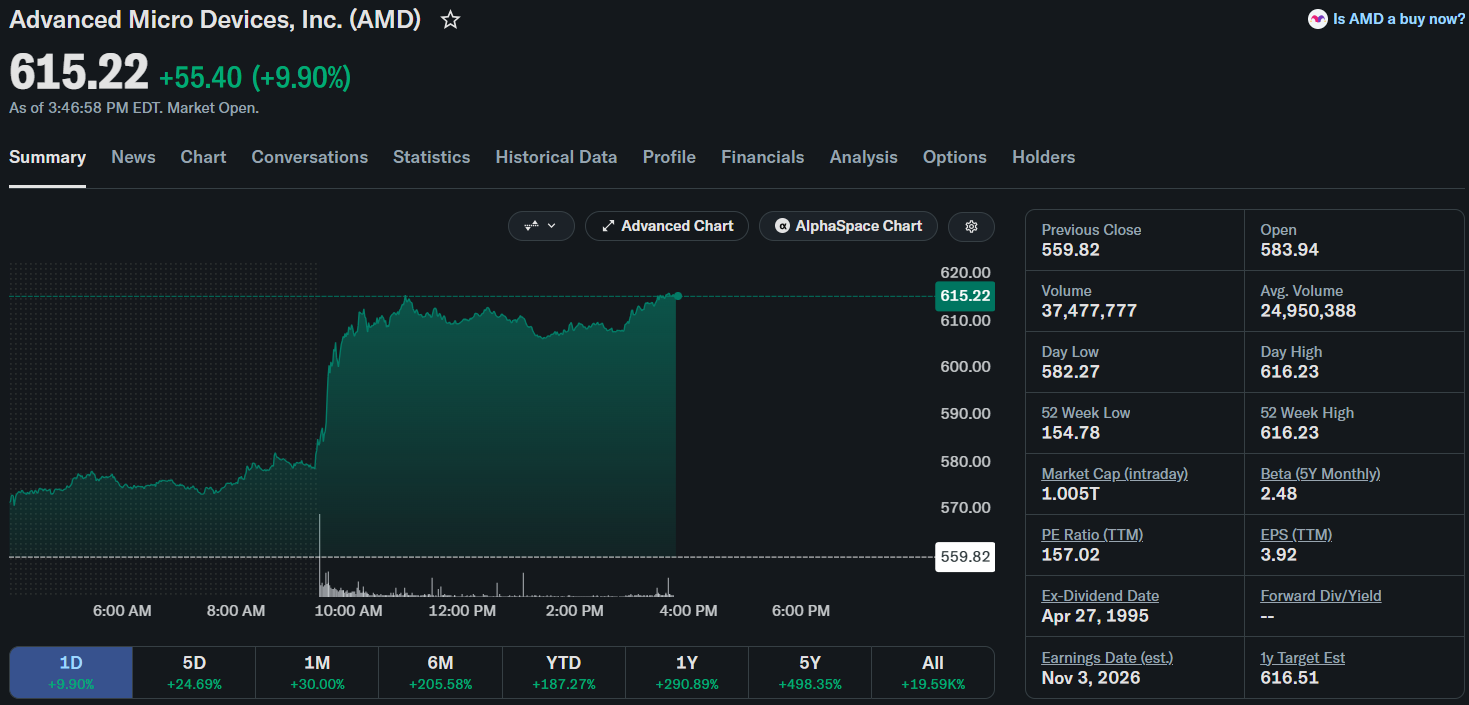Select the YTD range option

point(564,672)
